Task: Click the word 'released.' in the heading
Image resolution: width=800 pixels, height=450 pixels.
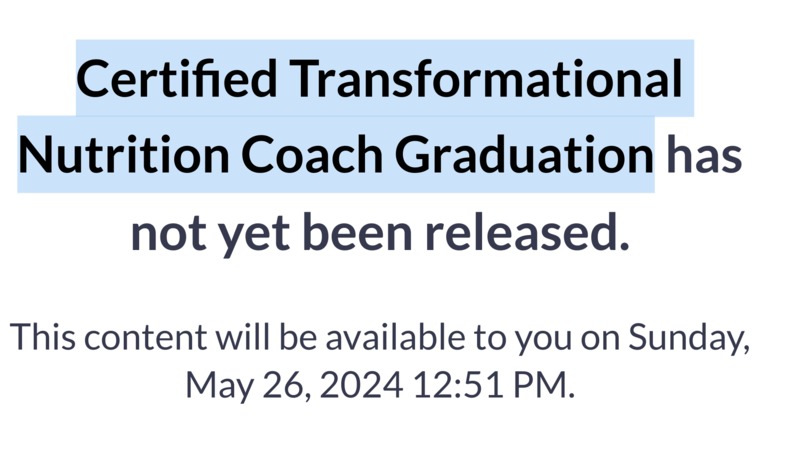Action: click(528, 231)
